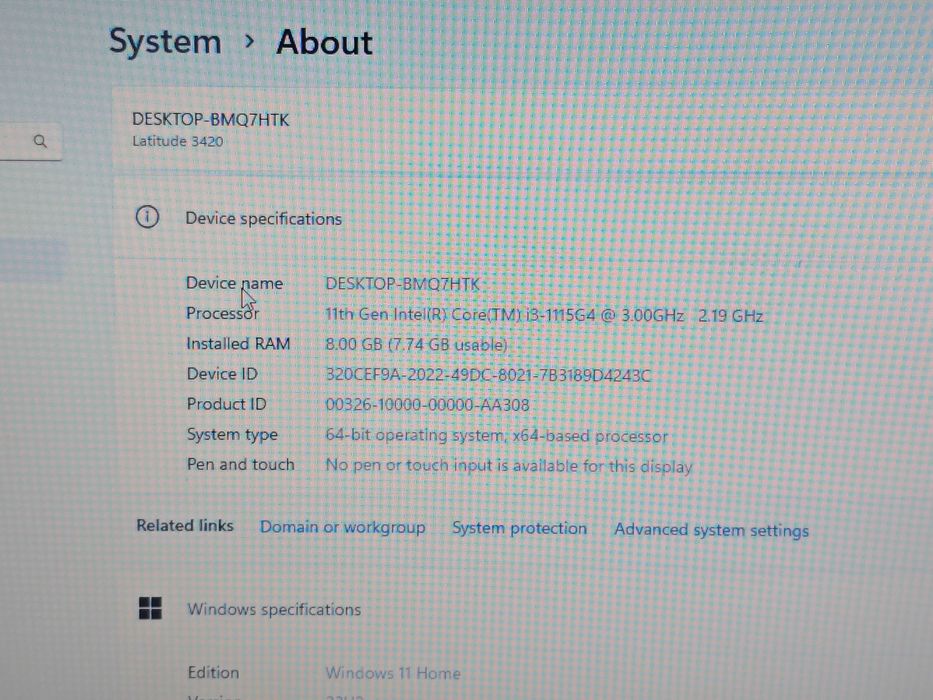
Task: Select the No pen or touch input text
Action: click(509, 465)
